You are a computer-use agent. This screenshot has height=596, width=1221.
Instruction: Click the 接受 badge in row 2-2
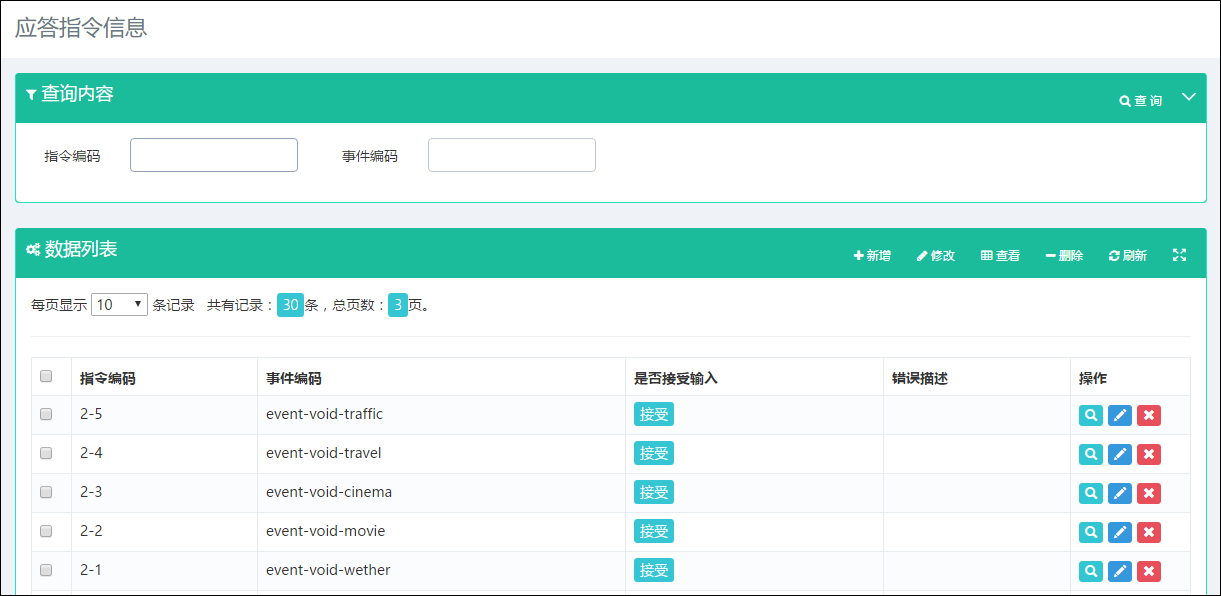[654, 531]
